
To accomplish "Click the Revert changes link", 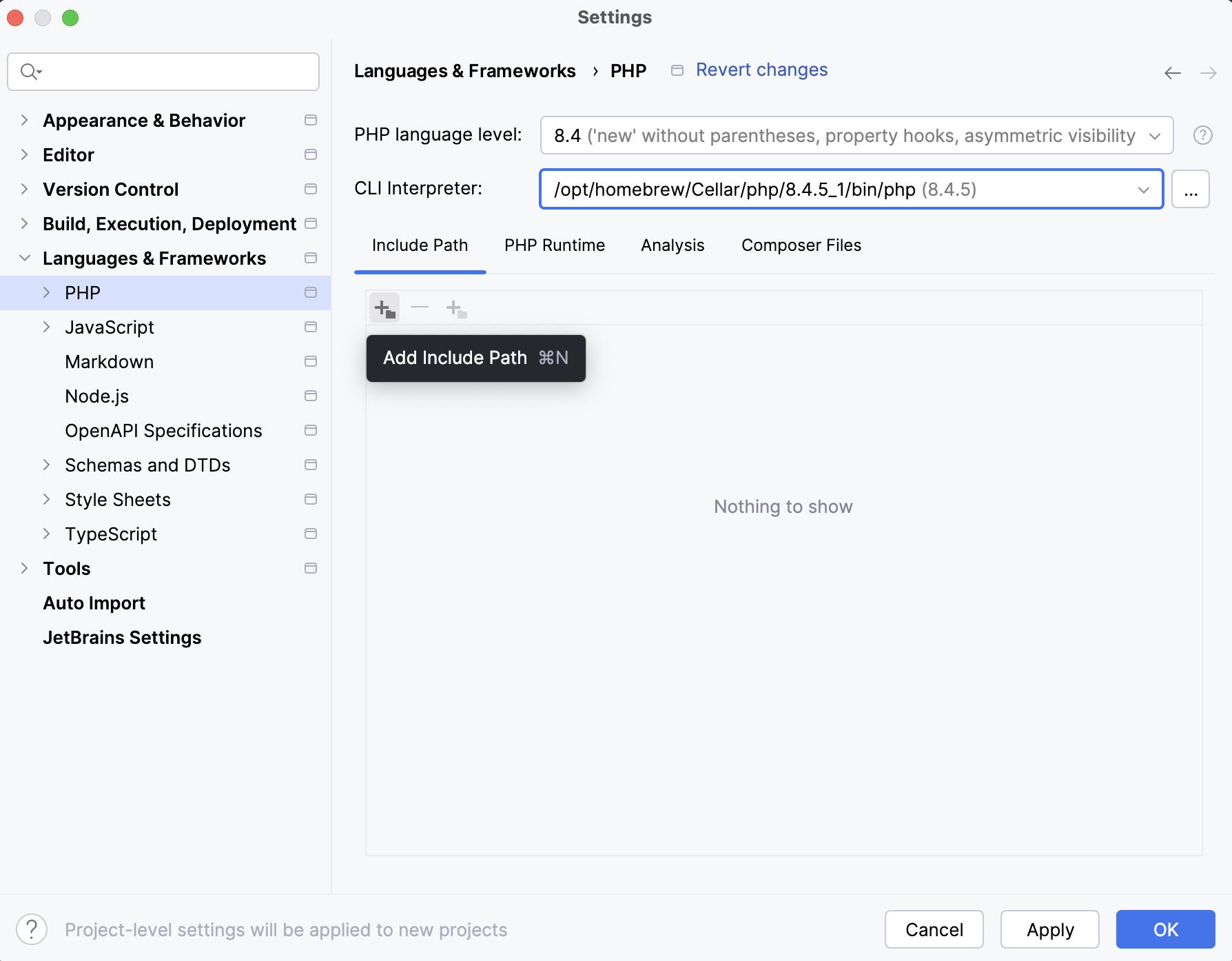I will [x=761, y=69].
